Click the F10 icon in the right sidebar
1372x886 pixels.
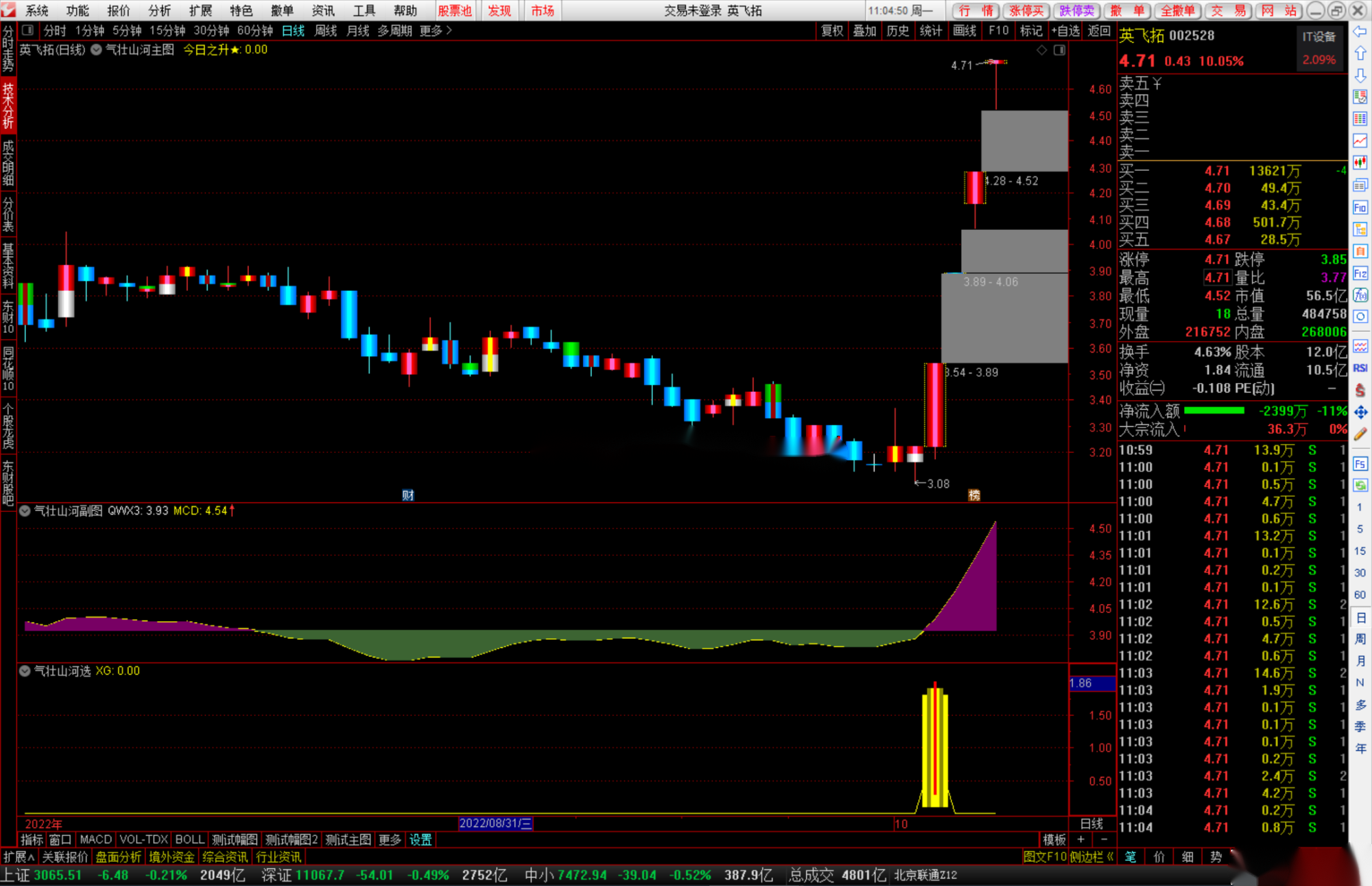tap(1360, 207)
